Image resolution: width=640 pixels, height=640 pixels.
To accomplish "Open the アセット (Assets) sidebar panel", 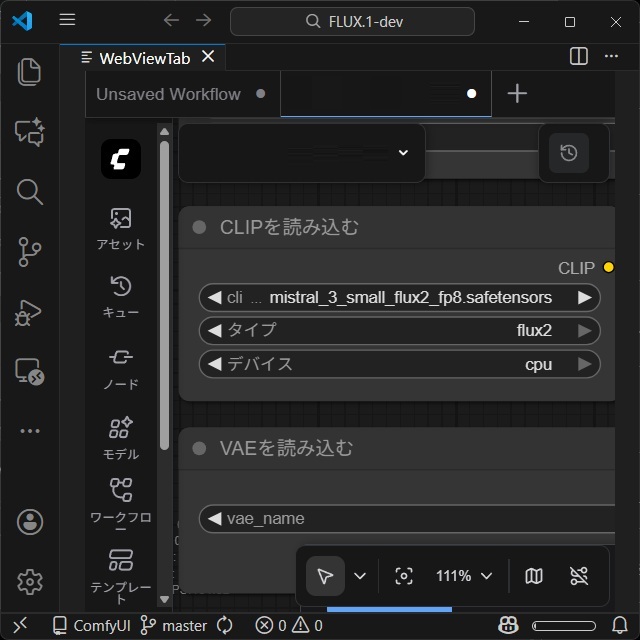I will [x=120, y=228].
